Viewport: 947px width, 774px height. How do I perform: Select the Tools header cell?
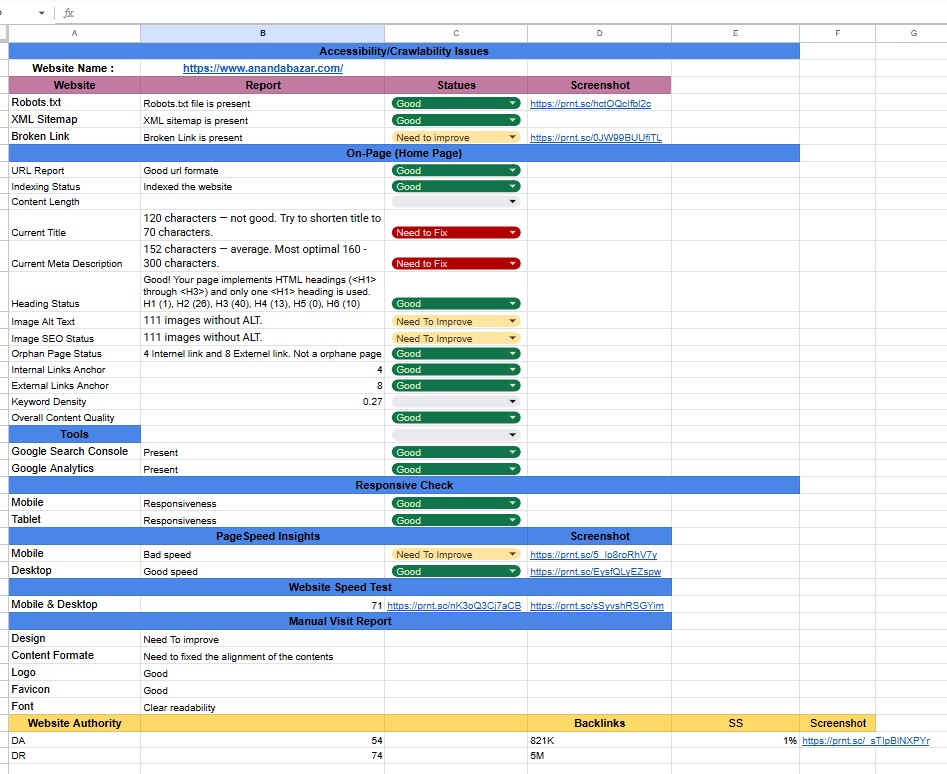point(74,434)
